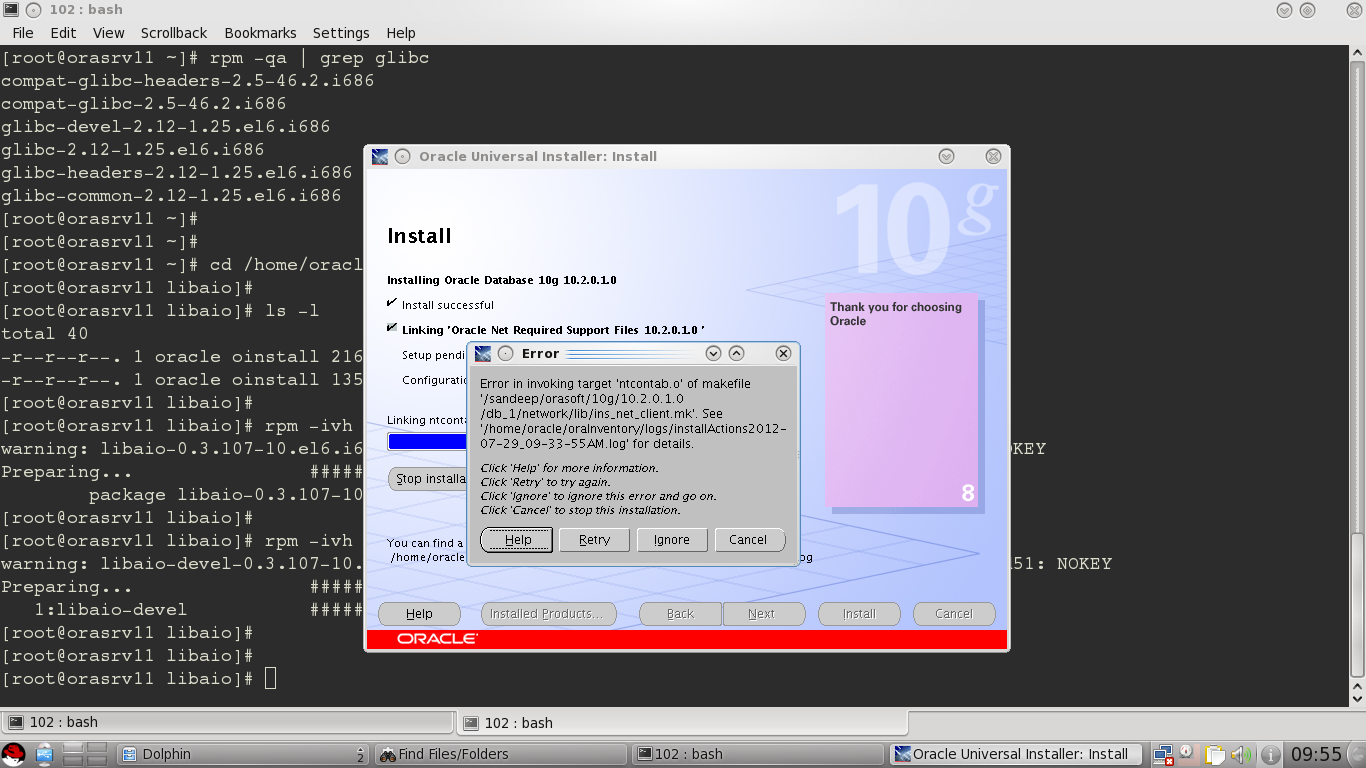The width and height of the screenshot is (1366, 768).
Task: Click the Back button in the installer
Action: [x=680, y=614]
